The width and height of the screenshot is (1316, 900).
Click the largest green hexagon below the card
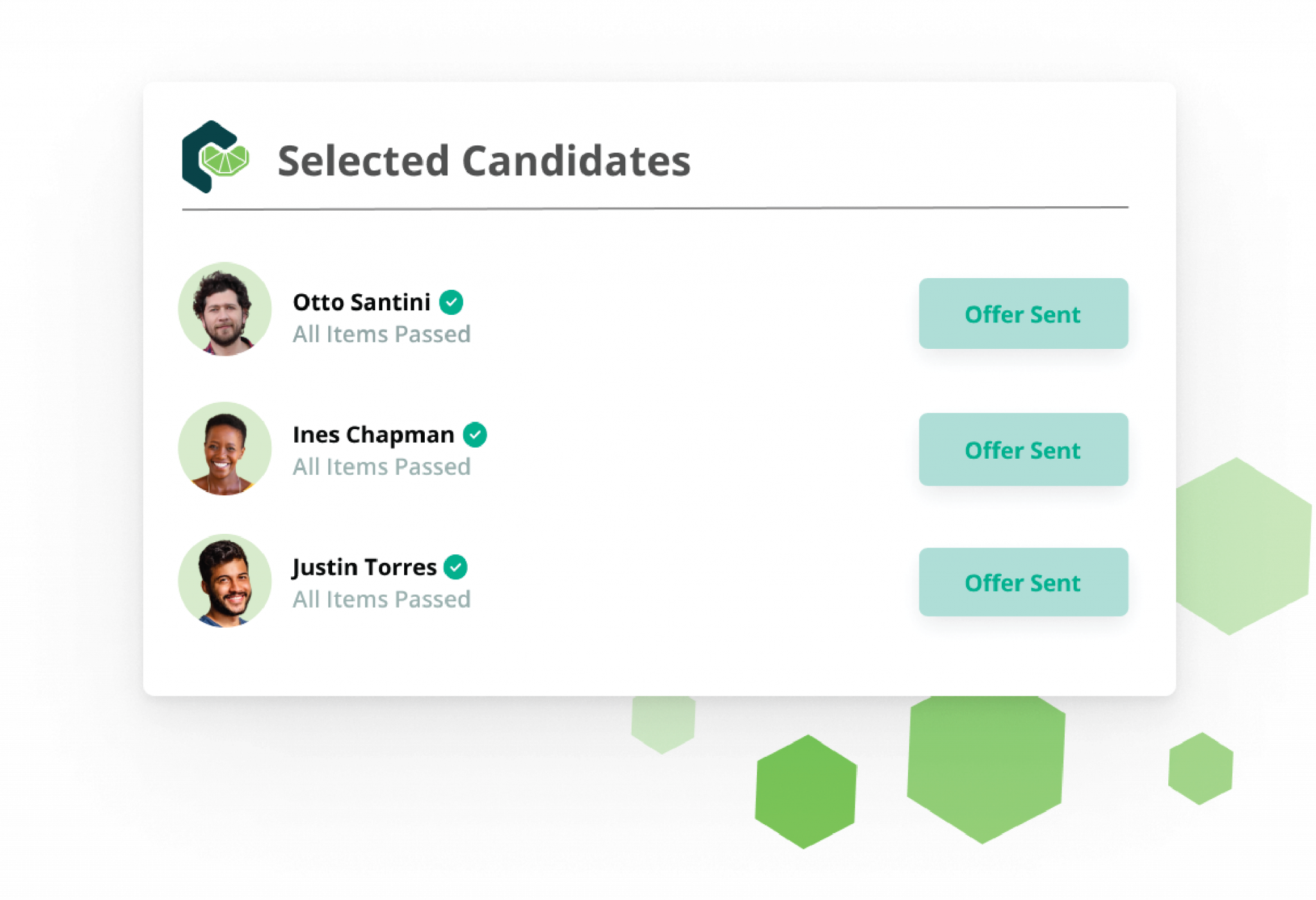pos(986,768)
